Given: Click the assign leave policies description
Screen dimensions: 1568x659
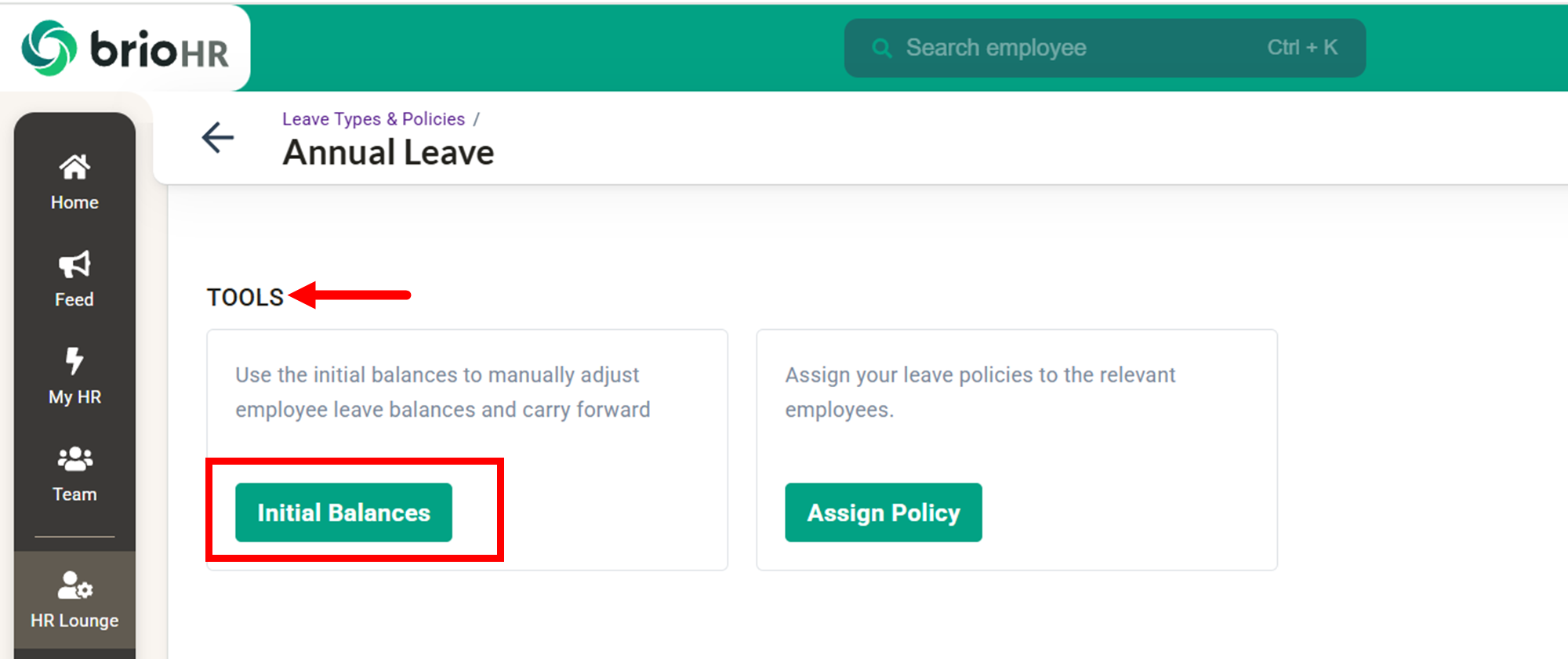Looking at the screenshot, I should click(x=980, y=392).
